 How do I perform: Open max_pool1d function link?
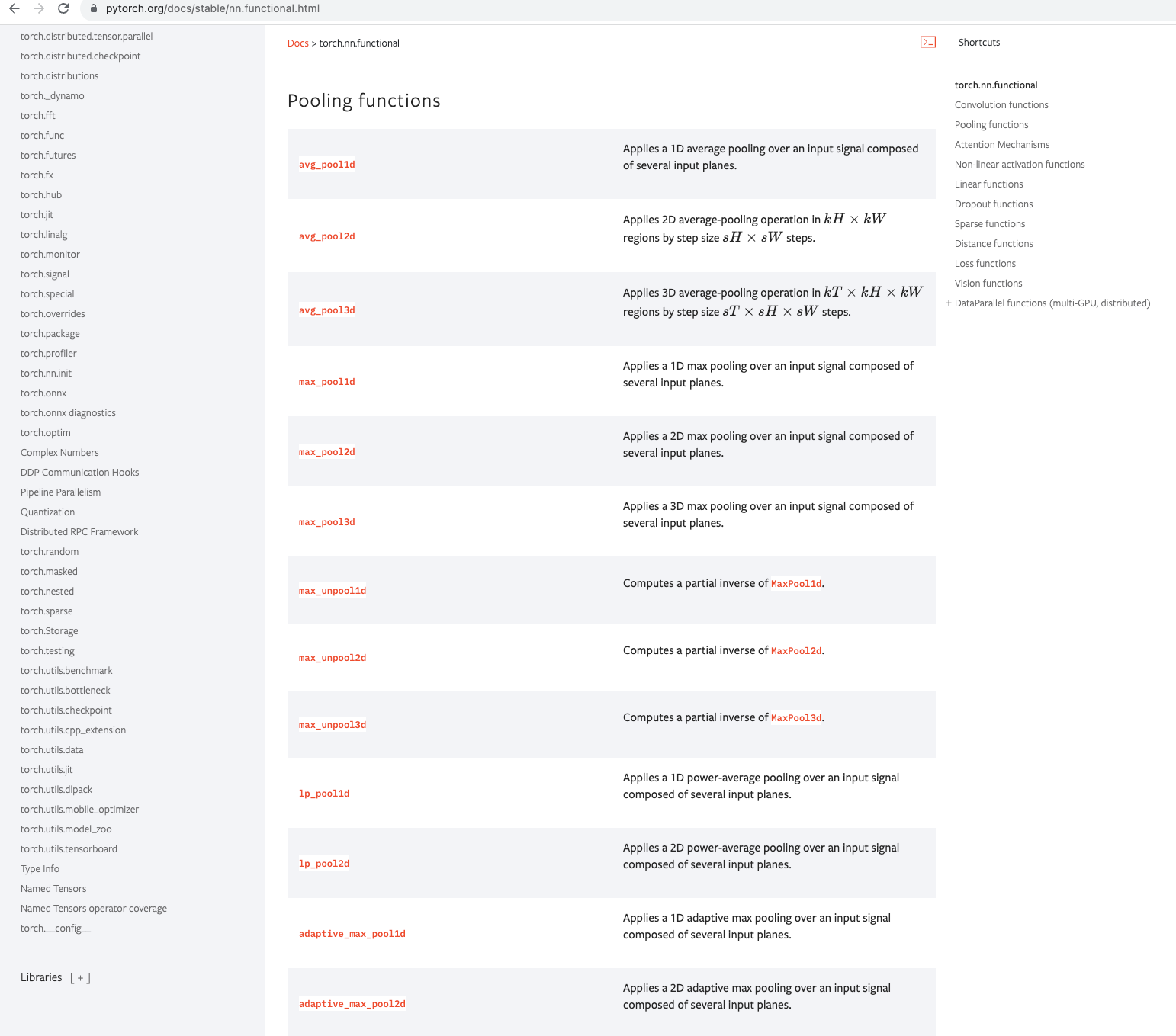click(x=326, y=382)
